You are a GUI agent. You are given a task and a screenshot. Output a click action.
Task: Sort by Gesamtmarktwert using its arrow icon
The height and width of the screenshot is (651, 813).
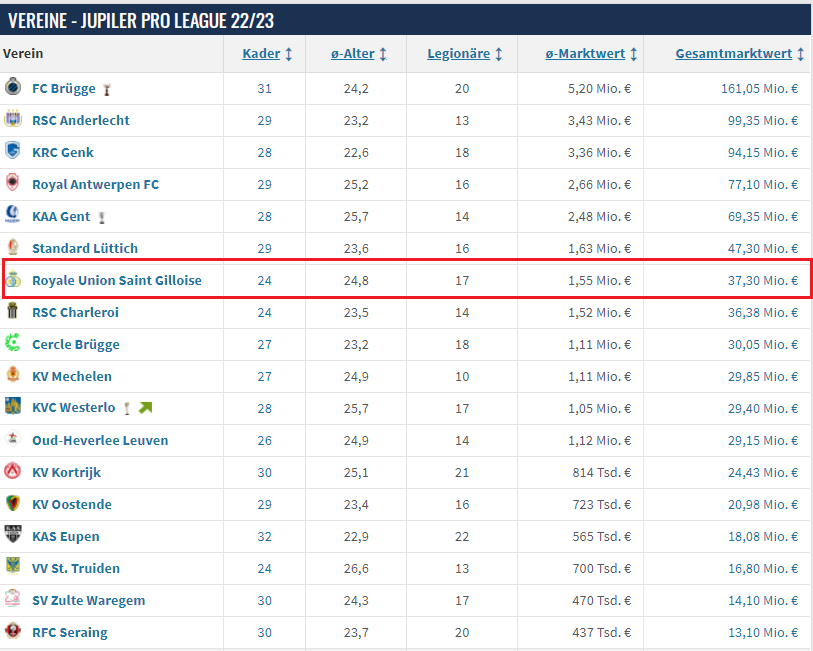point(801,54)
